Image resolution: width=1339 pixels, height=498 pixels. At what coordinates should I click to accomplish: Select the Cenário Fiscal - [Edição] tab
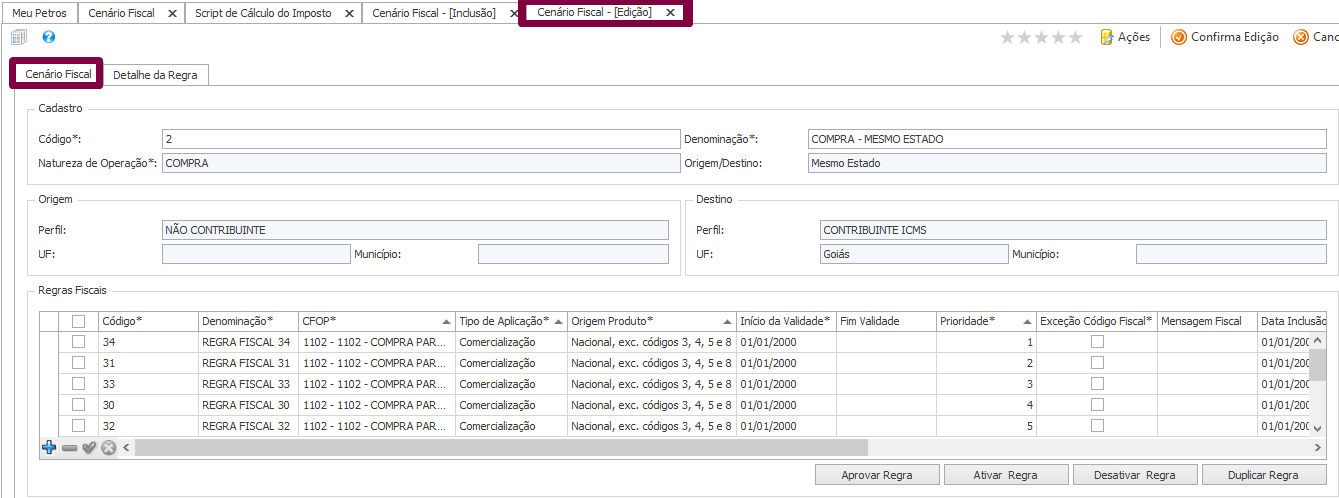pyautogui.click(x=594, y=13)
